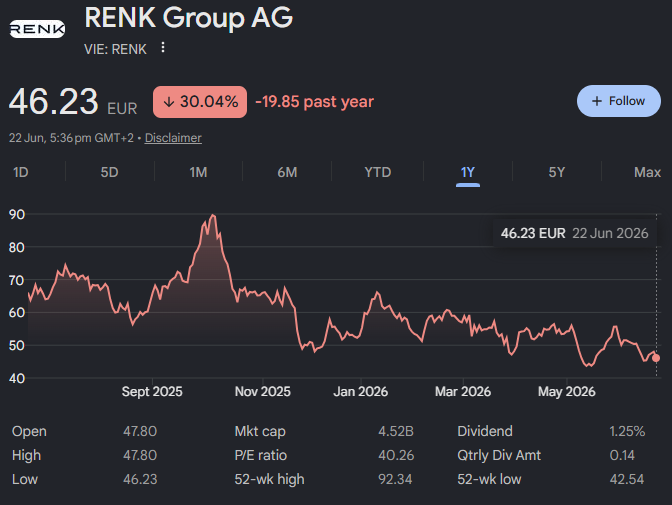Click the Sept 2025 axis label
672x505 pixels.
[152, 391]
